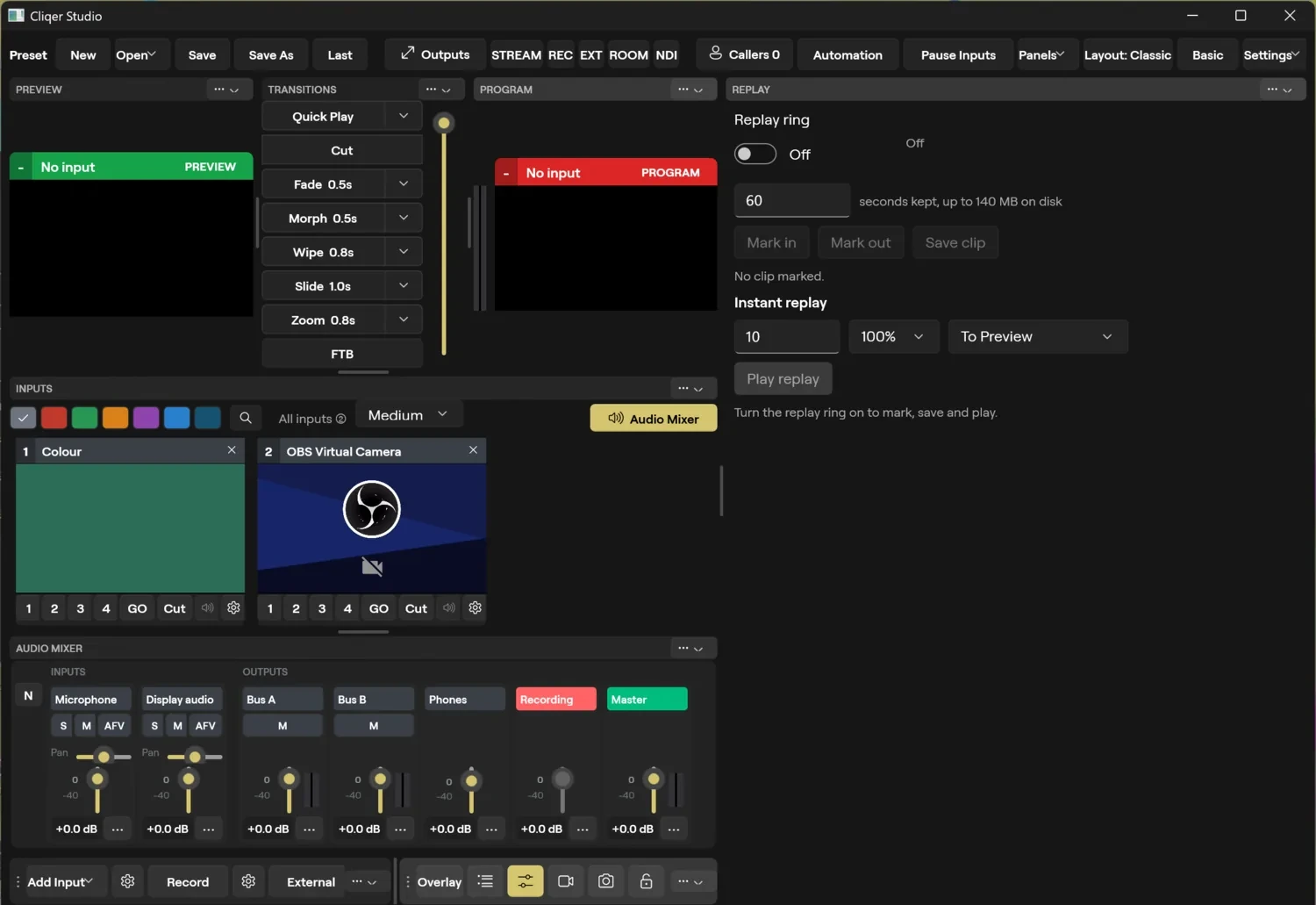Click the Cut transition button
Image resolution: width=1316 pixels, height=905 pixels.
[x=342, y=150]
